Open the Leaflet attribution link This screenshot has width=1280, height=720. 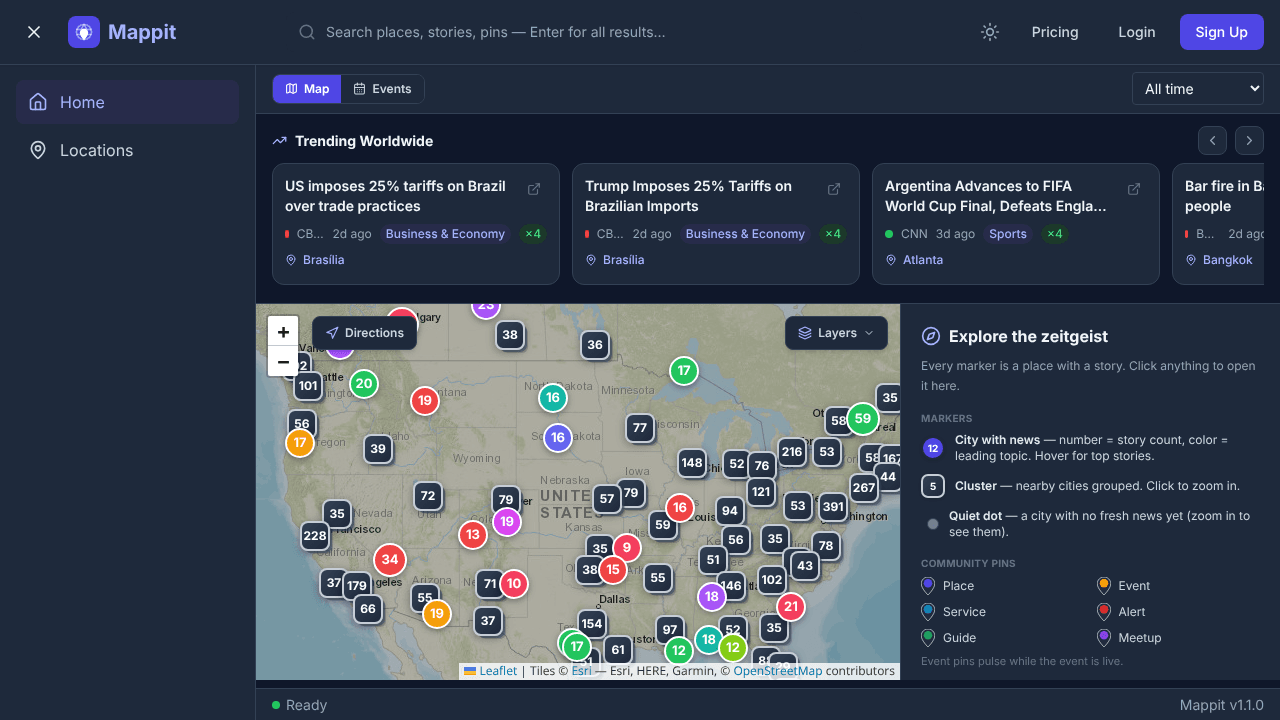[491, 671]
